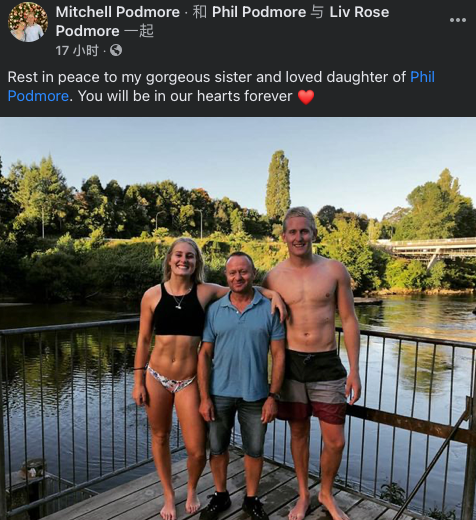This screenshot has height=520, width=476.
Task: Open Mitchell Podmore's round profile picture
Action: [28, 22]
